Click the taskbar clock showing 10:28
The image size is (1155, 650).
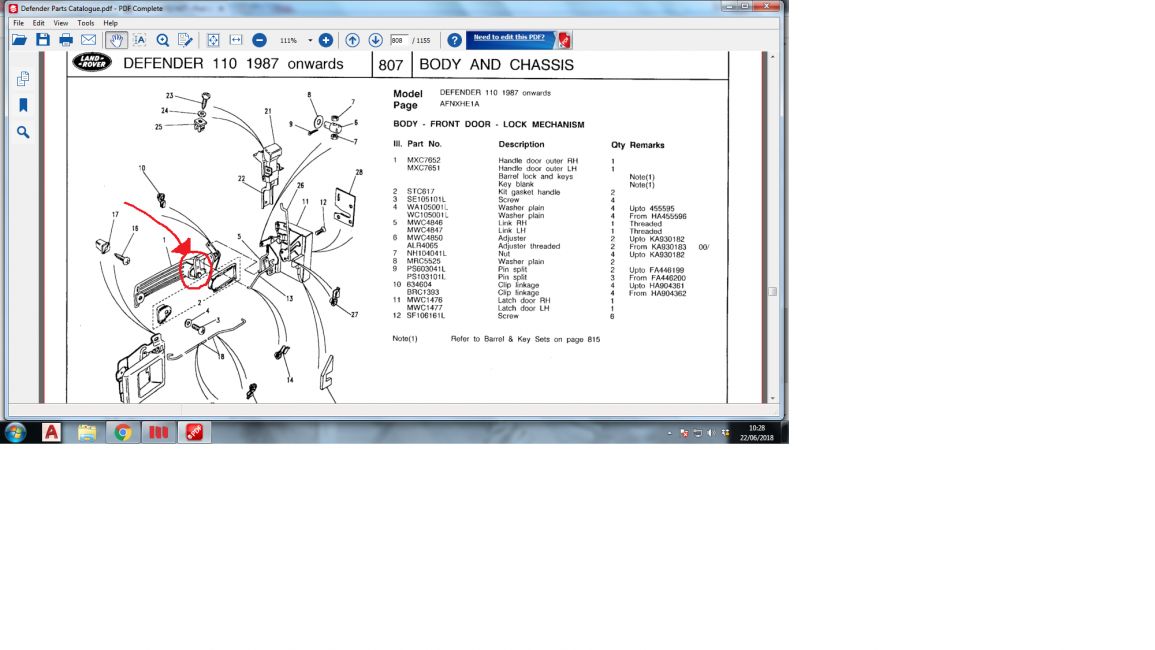[756, 433]
